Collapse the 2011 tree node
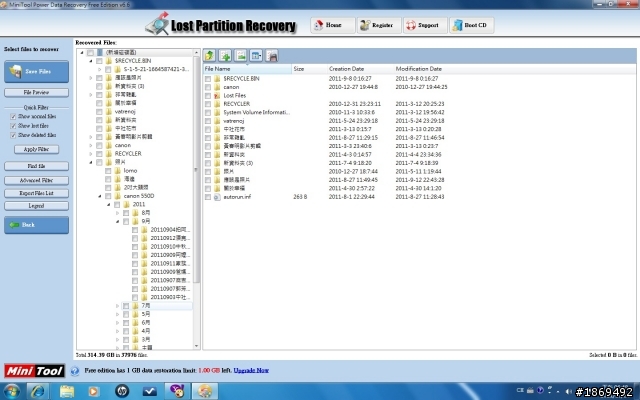 [x=109, y=204]
